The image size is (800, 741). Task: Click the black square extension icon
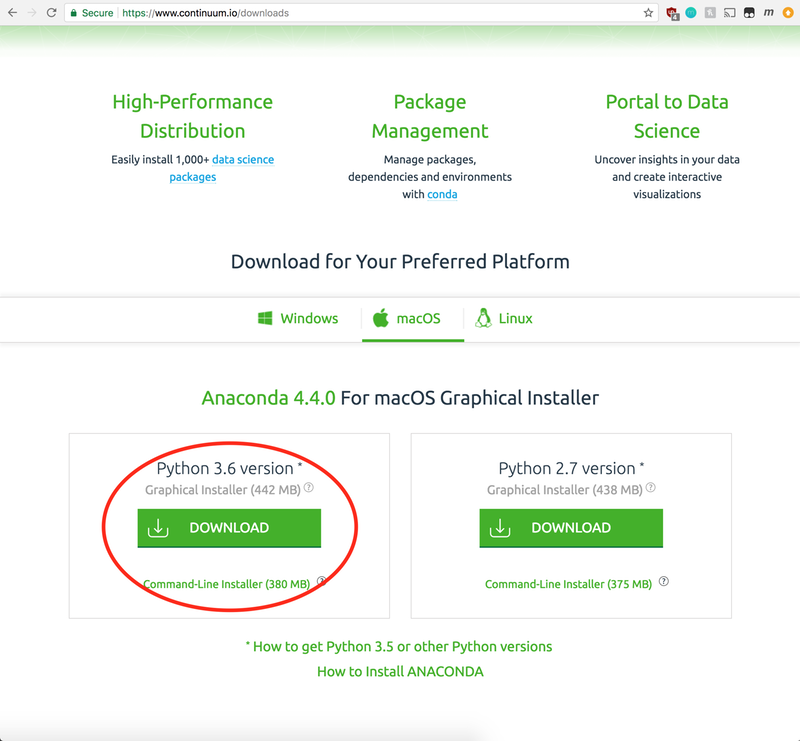pyautogui.click(x=749, y=13)
